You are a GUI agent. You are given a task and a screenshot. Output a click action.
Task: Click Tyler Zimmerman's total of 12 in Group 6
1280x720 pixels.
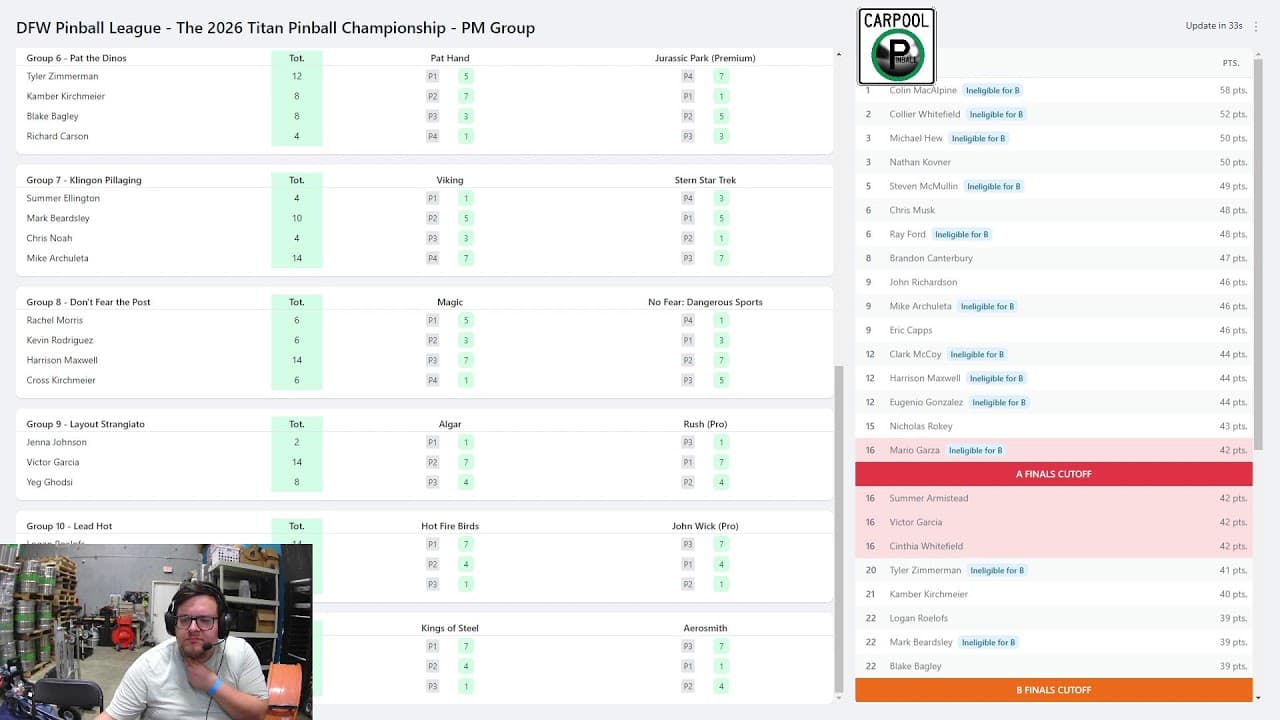(297, 76)
